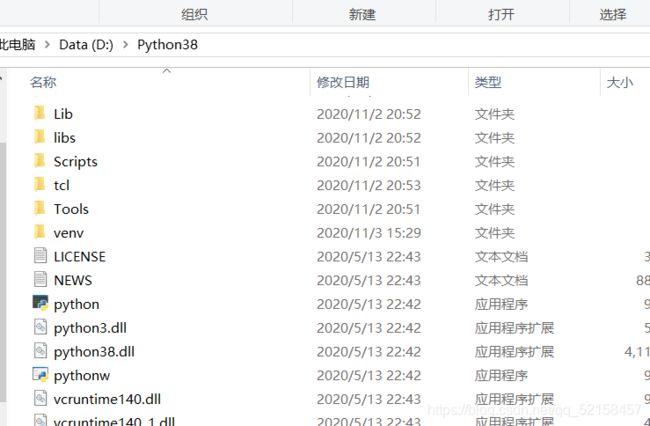The width and height of the screenshot is (650, 426).
Task: Open the 新建 ribbon group
Action: pos(362,15)
